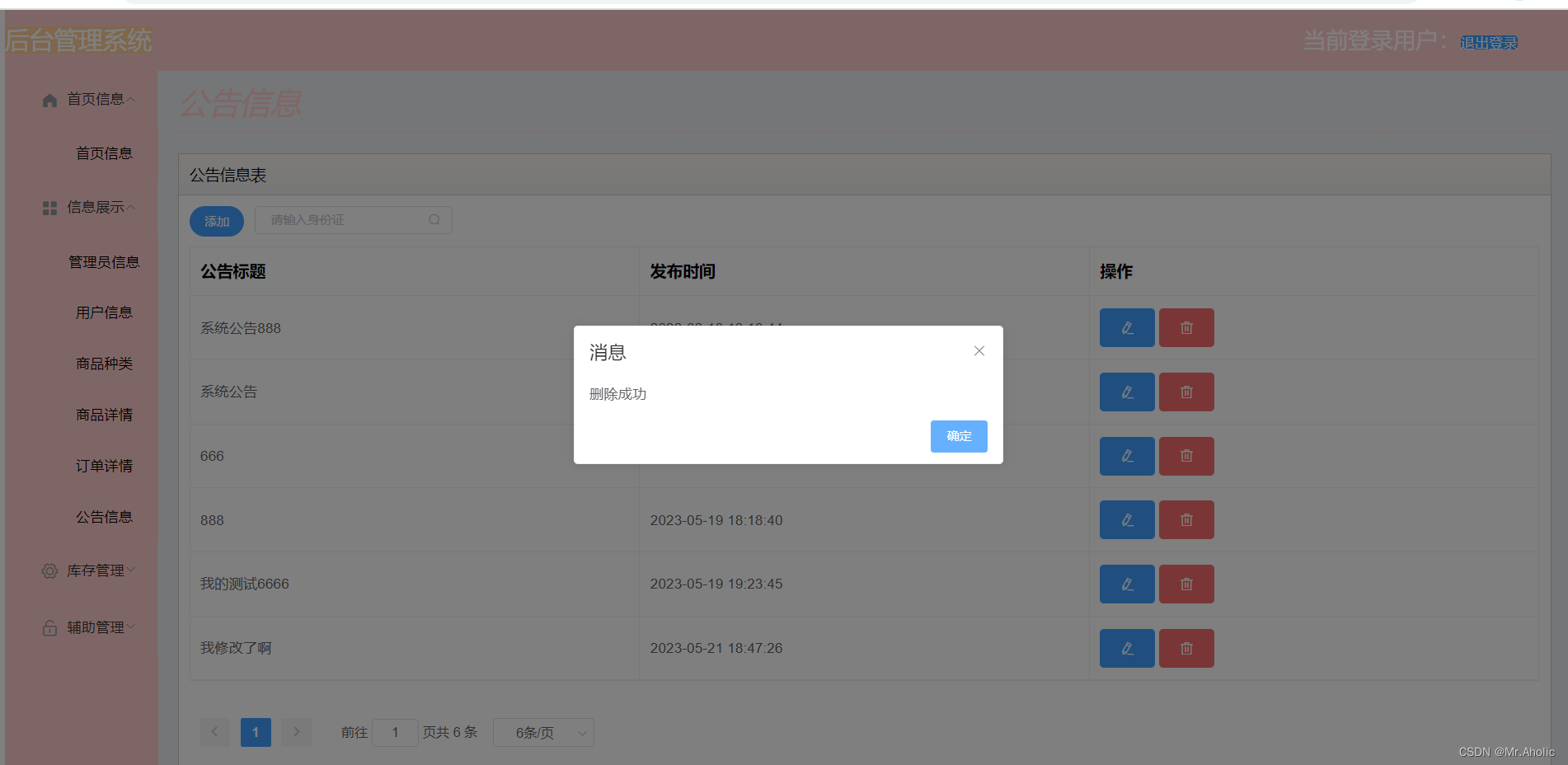Image resolution: width=1568 pixels, height=765 pixels.
Task: Click the gear icon beside 库存管理
Action: (x=49, y=570)
